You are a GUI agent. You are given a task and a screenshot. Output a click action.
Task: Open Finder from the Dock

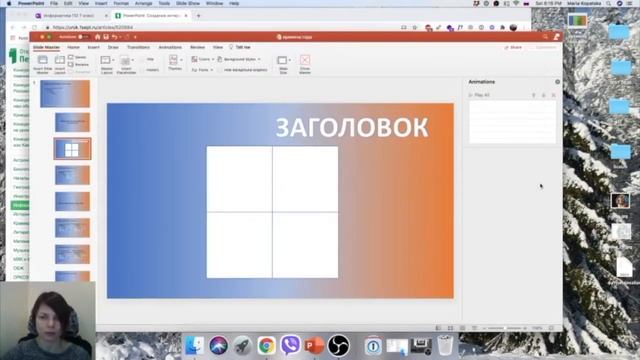click(195, 345)
